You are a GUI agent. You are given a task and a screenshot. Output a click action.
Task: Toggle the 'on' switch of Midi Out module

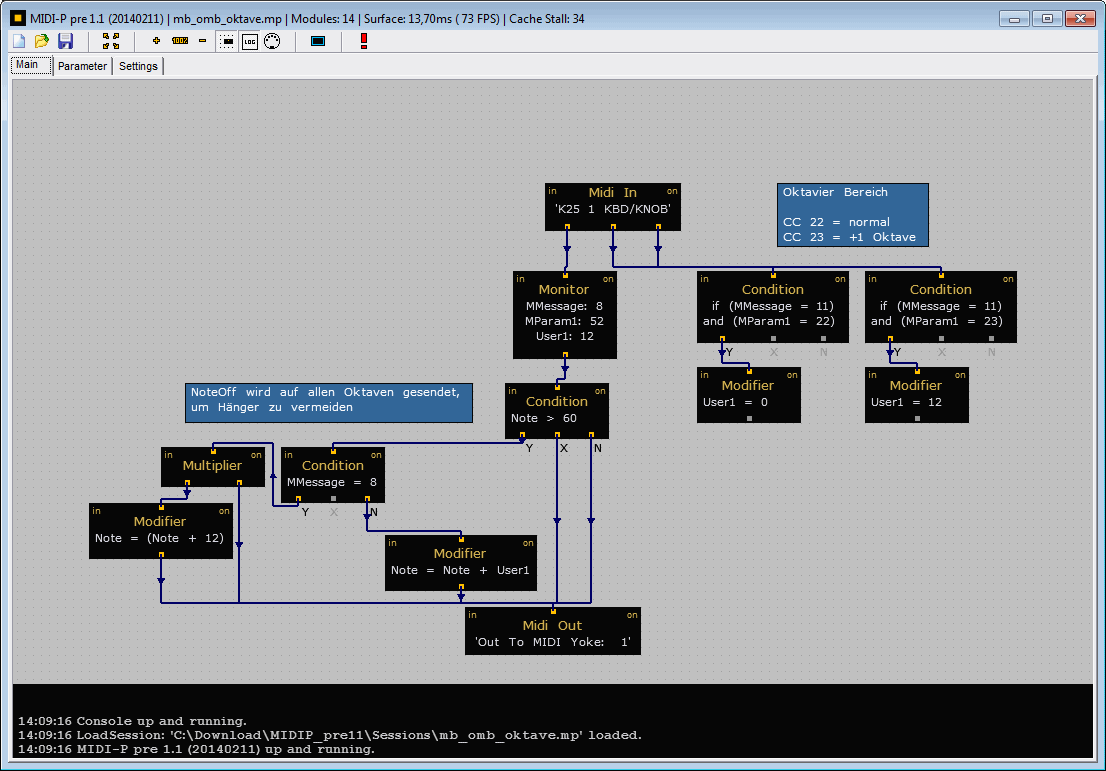point(632,616)
